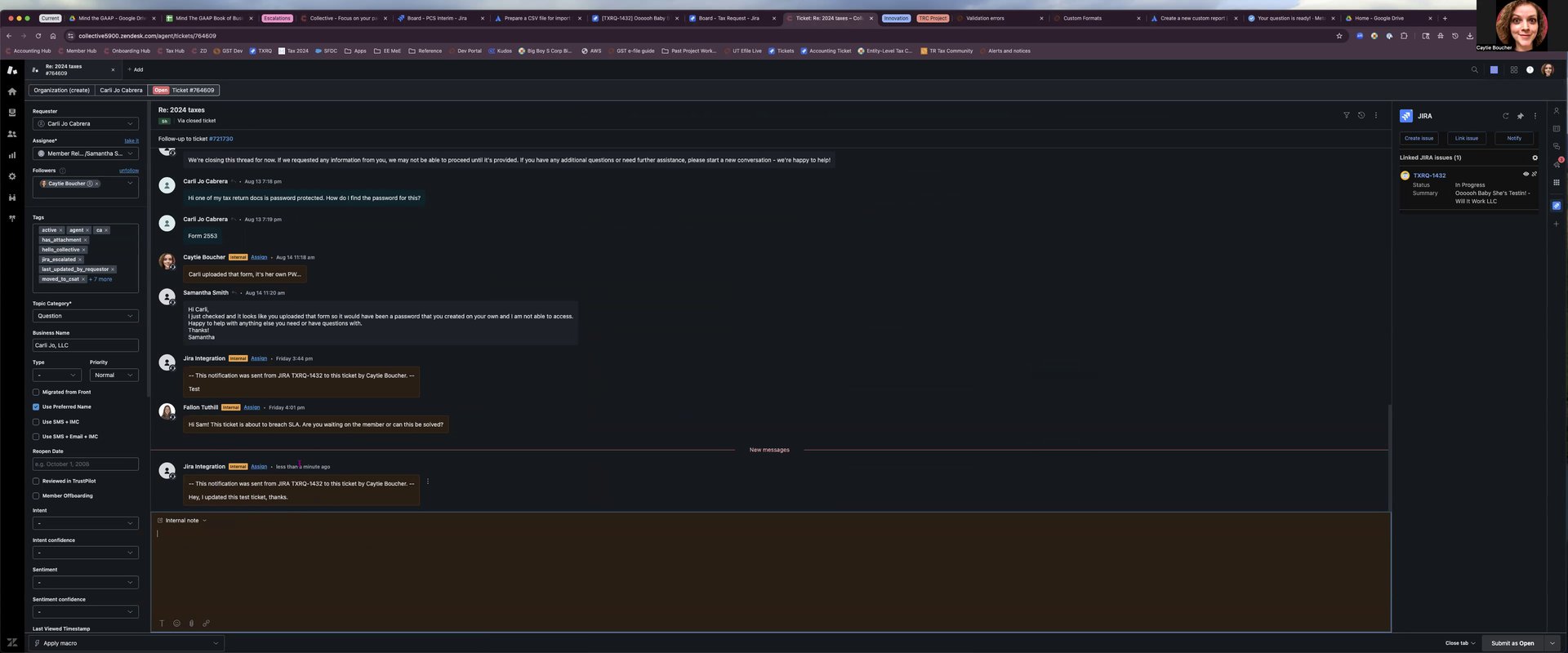
Task: Open the Home view in the Zendesk sidebar
Action: (x=11, y=91)
